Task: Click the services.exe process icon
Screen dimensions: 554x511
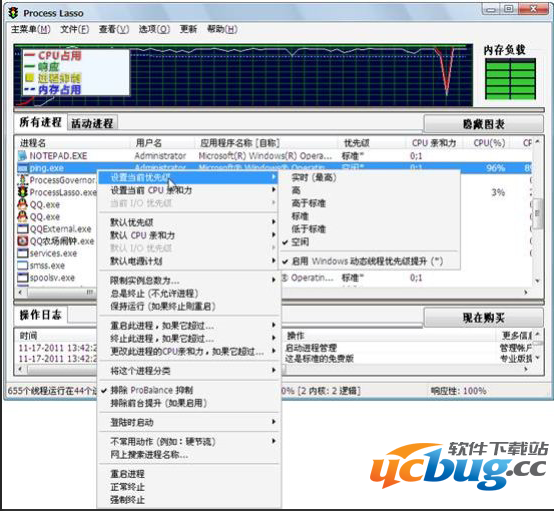Action: [23, 253]
